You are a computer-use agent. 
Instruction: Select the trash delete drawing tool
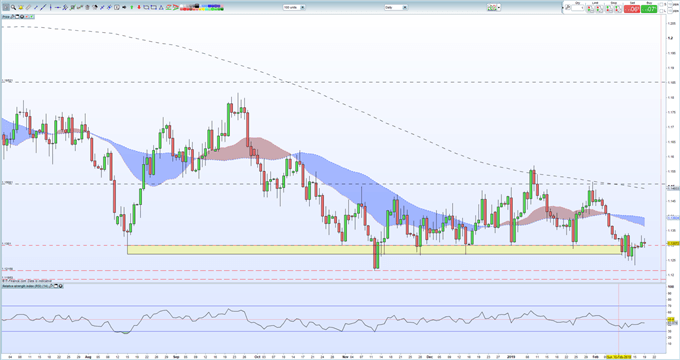pyautogui.click(x=87, y=7)
